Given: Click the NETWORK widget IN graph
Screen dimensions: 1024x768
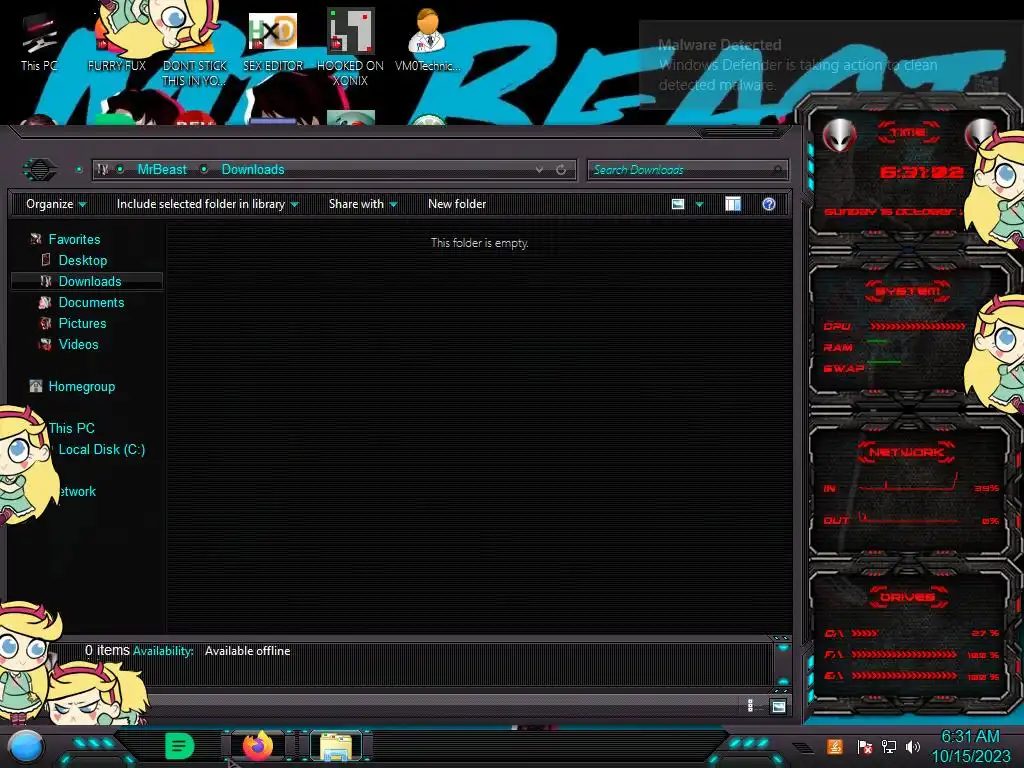Looking at the screenshot, I should pyautogui.click(x=908, y=482).
